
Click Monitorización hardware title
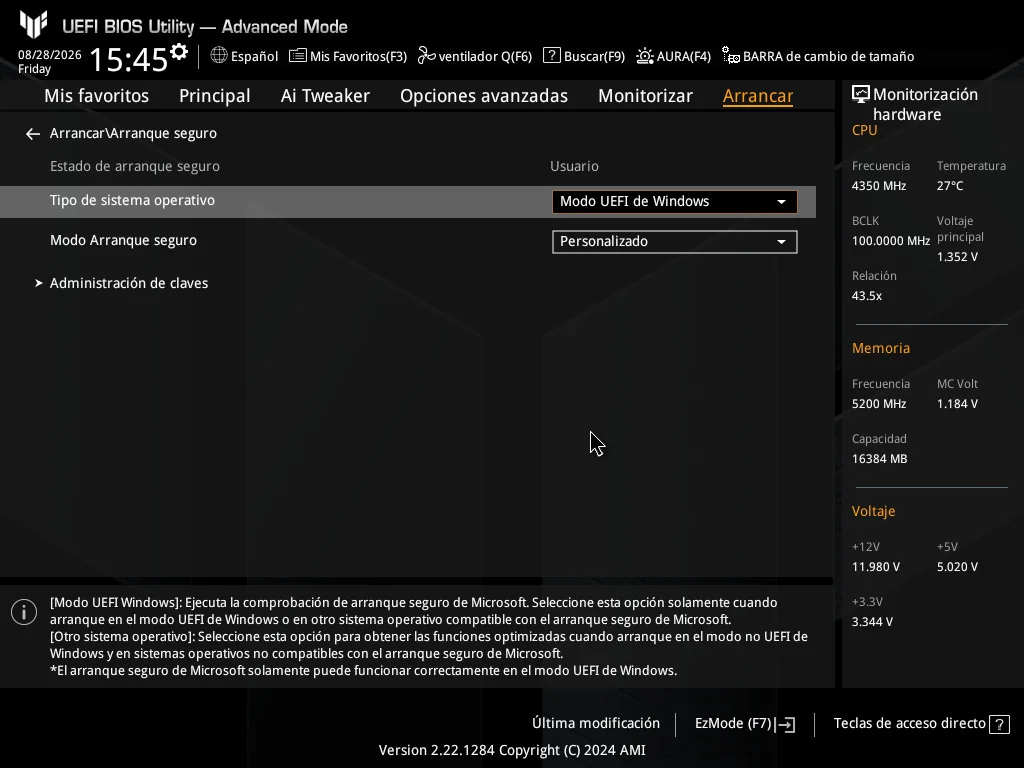click(x=925, y=104)
